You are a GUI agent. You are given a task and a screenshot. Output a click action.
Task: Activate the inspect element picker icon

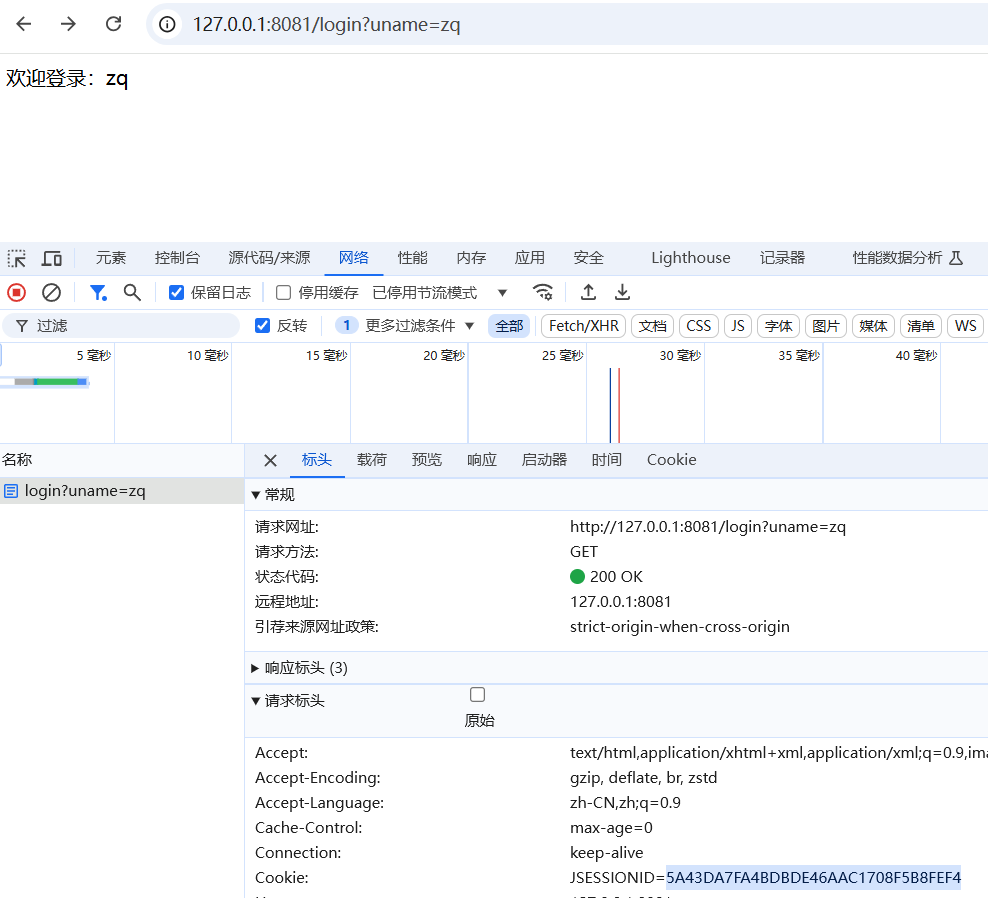[x=16, y=258]
